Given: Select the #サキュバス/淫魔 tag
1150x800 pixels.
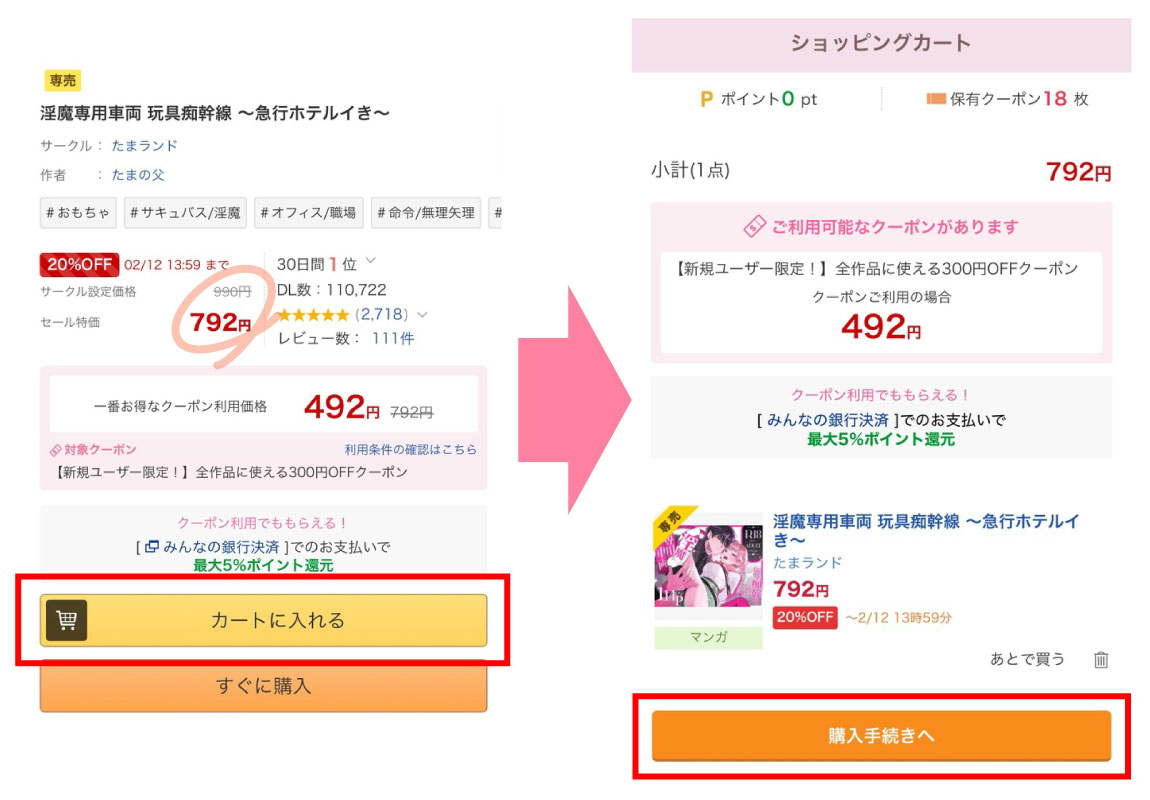Looking at the screenshot, I should 185,213.
